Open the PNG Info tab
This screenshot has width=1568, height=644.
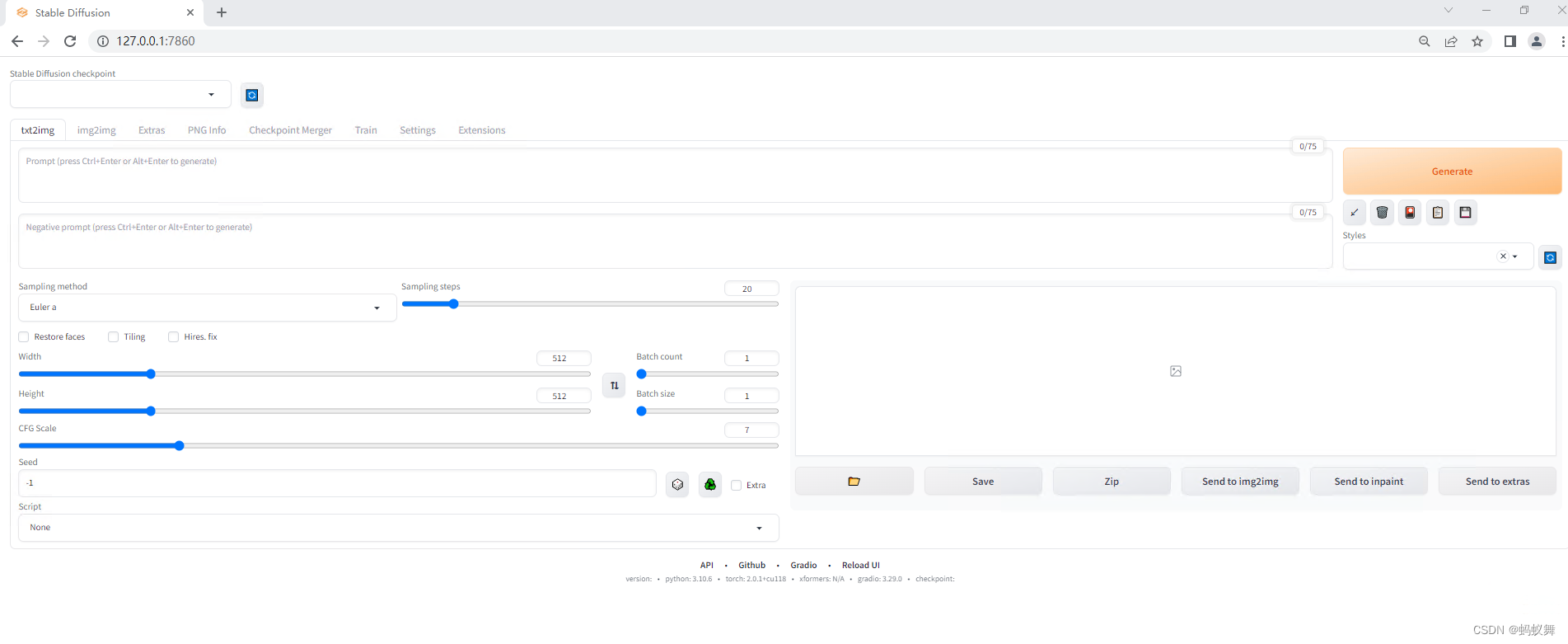(207, 130)
